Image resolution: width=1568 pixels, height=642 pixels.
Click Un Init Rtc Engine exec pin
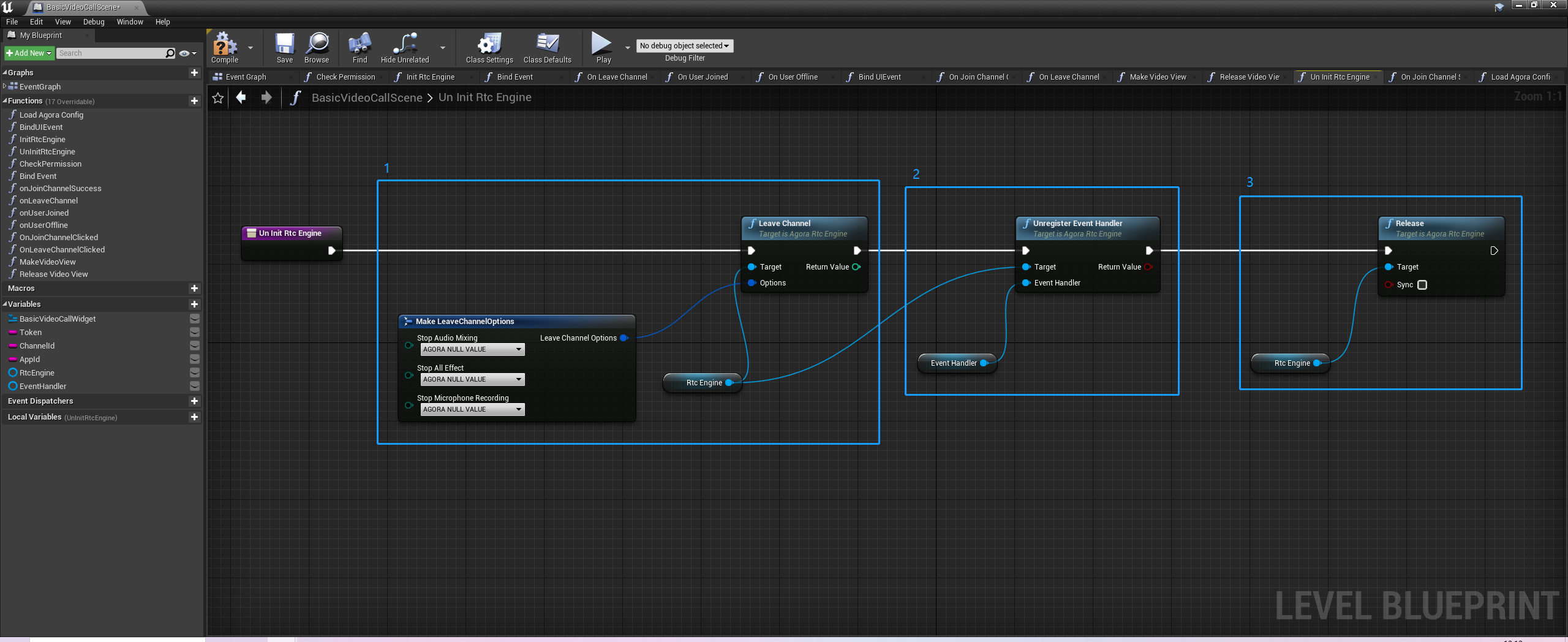point(331,251)
